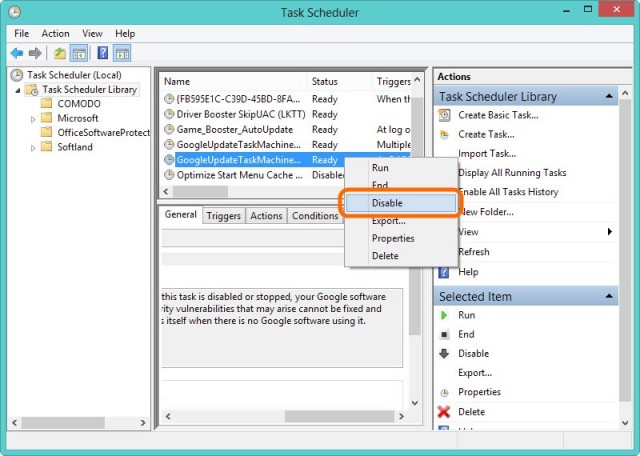Choose Run from the context menu
The width and height of the screenshot is (640, 456).
coord(401,168)
